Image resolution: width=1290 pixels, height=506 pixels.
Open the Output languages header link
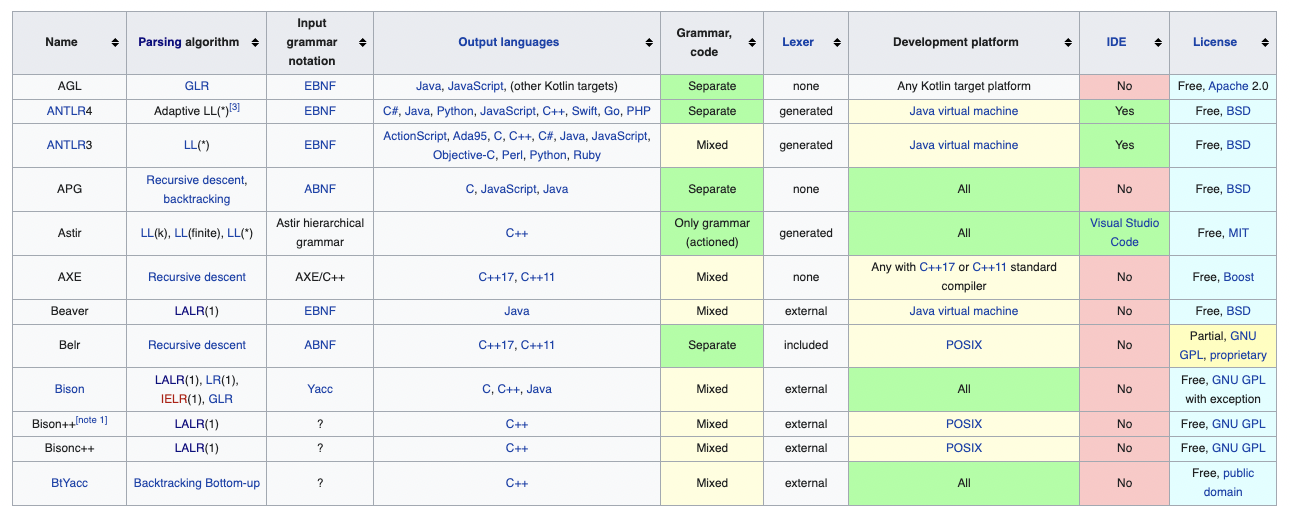508,42
